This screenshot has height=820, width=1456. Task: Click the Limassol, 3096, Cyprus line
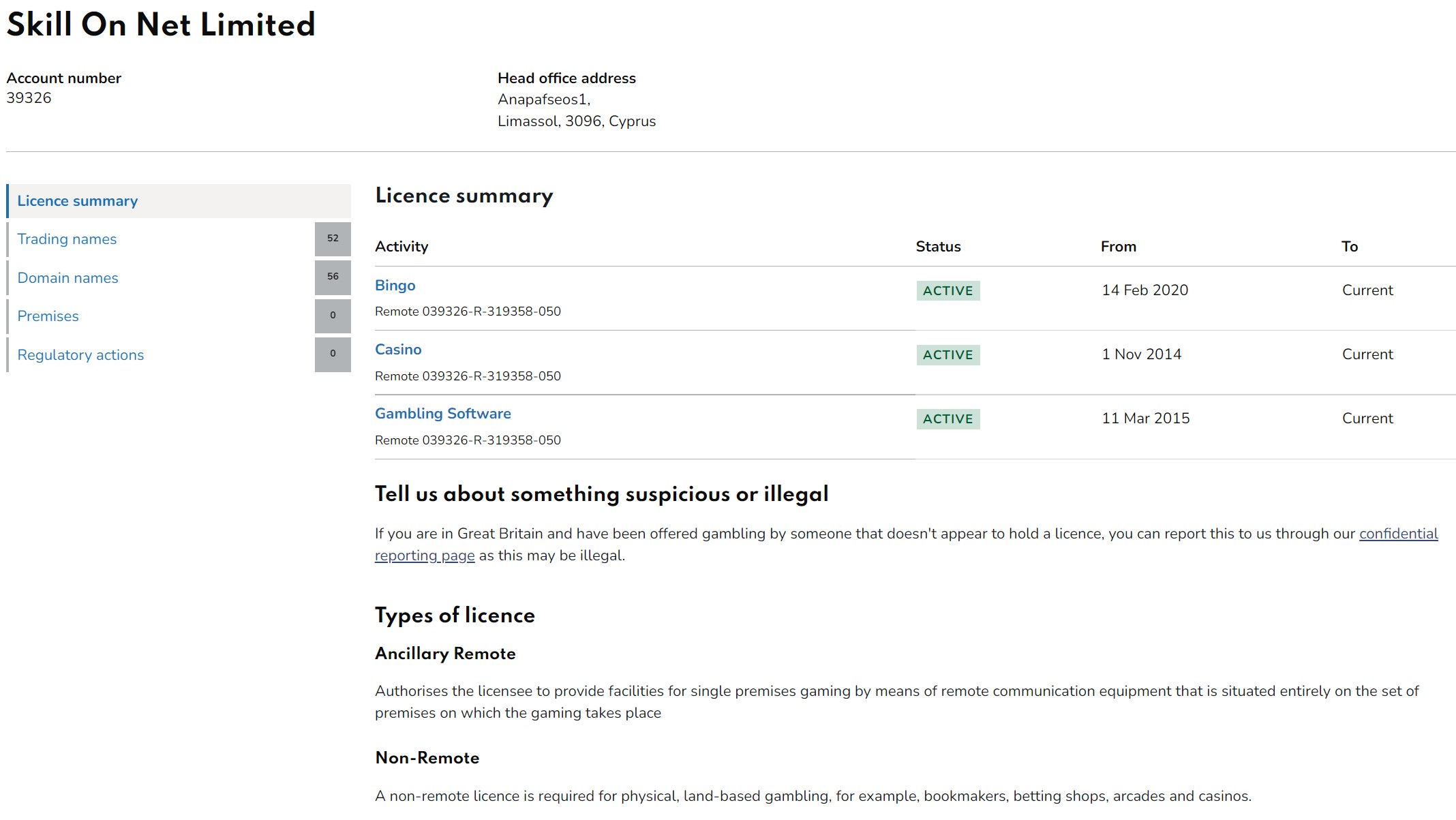[x=577, y=121]
